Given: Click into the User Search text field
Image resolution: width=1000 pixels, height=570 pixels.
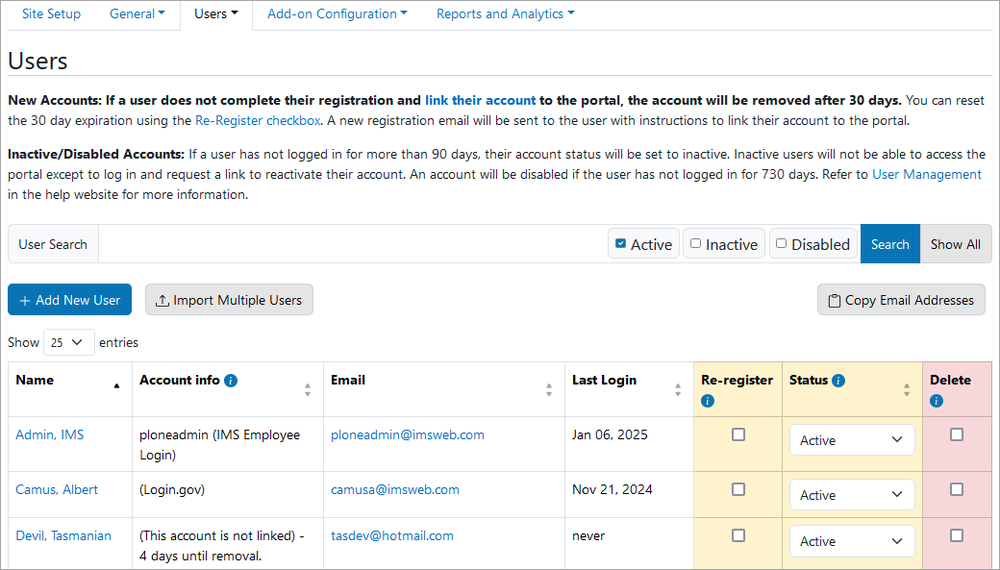Looking at the screenshot, I should point(352,244).
